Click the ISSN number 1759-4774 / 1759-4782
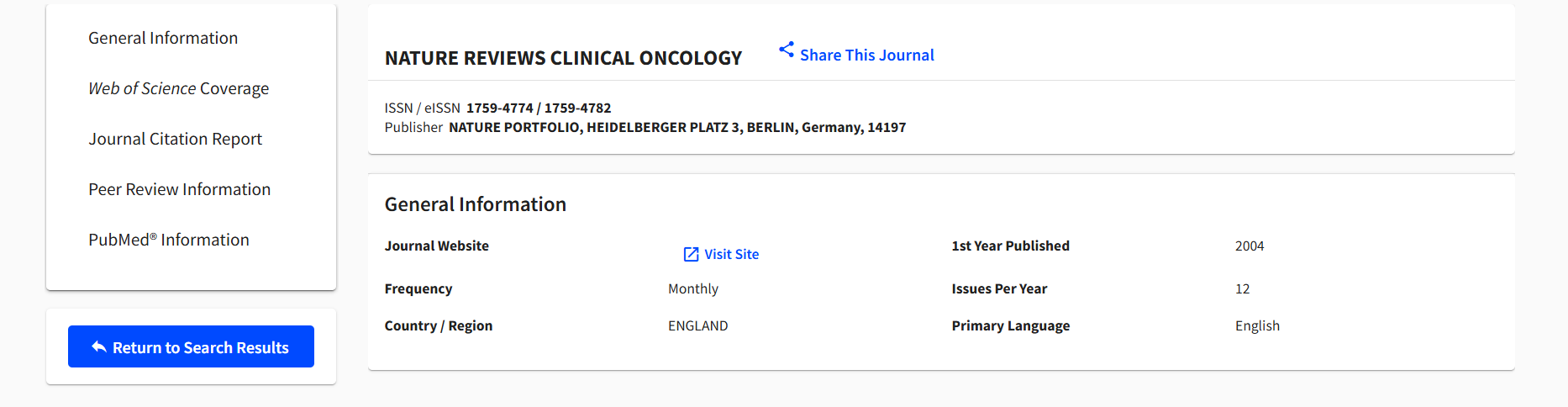The width and height of the screenshot is (1568, 407). 539,108
